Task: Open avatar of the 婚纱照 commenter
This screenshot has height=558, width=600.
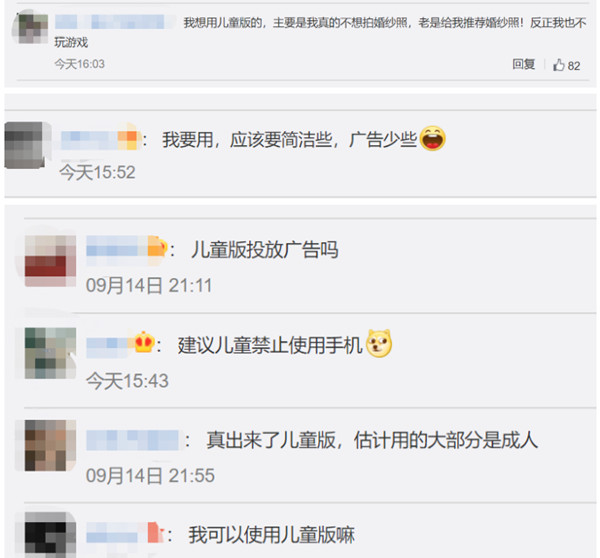Action: pyautogui.click(x=31, y=28)
